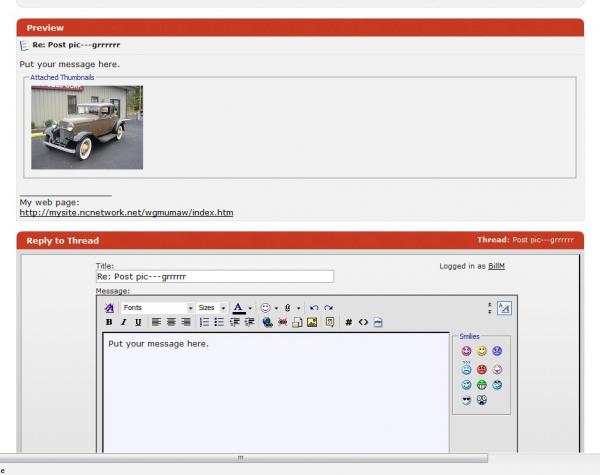Click the 'Put your message here.' preview text
This screenshot has width=600, height=475.
tap(69, 64)
